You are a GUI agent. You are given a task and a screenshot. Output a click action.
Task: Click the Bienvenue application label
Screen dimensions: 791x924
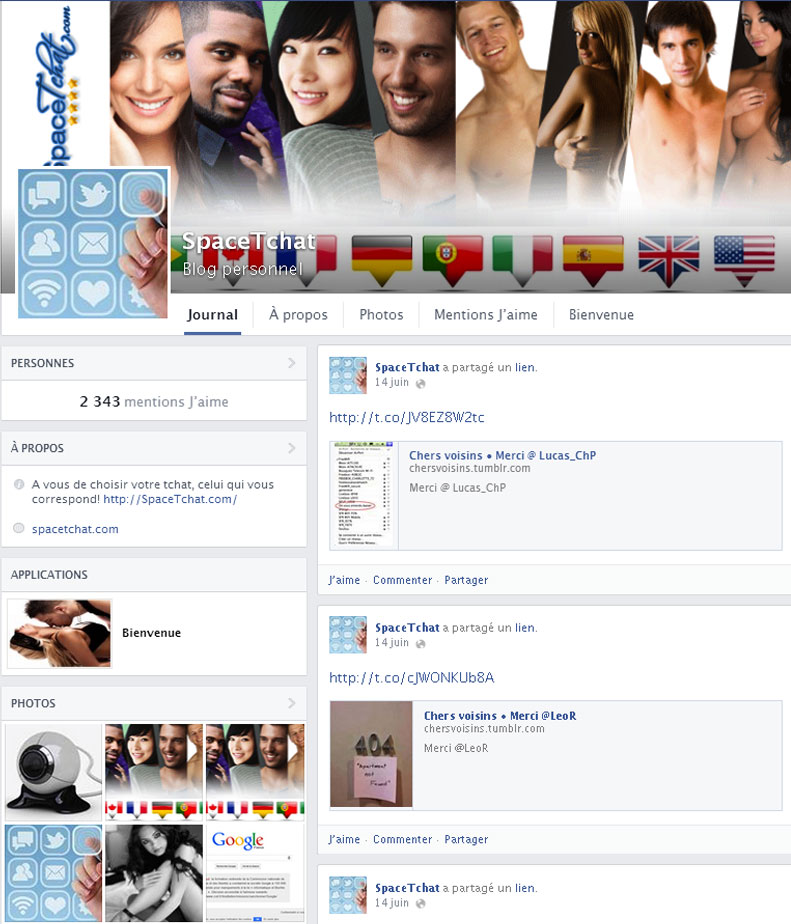pos(151,633)
